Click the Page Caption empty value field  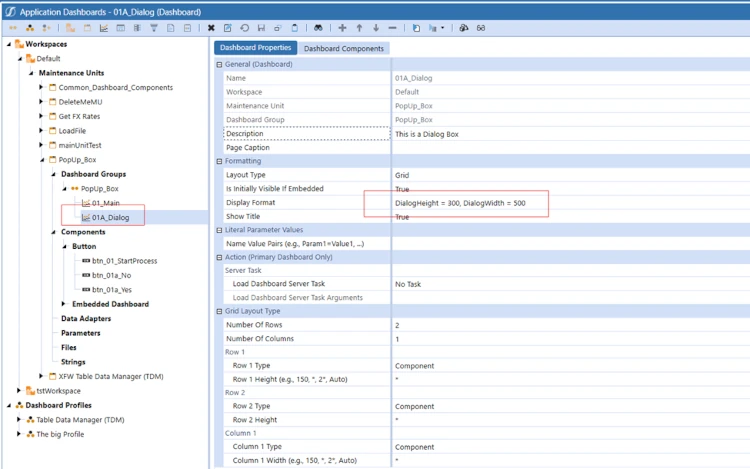click(571, 148)
